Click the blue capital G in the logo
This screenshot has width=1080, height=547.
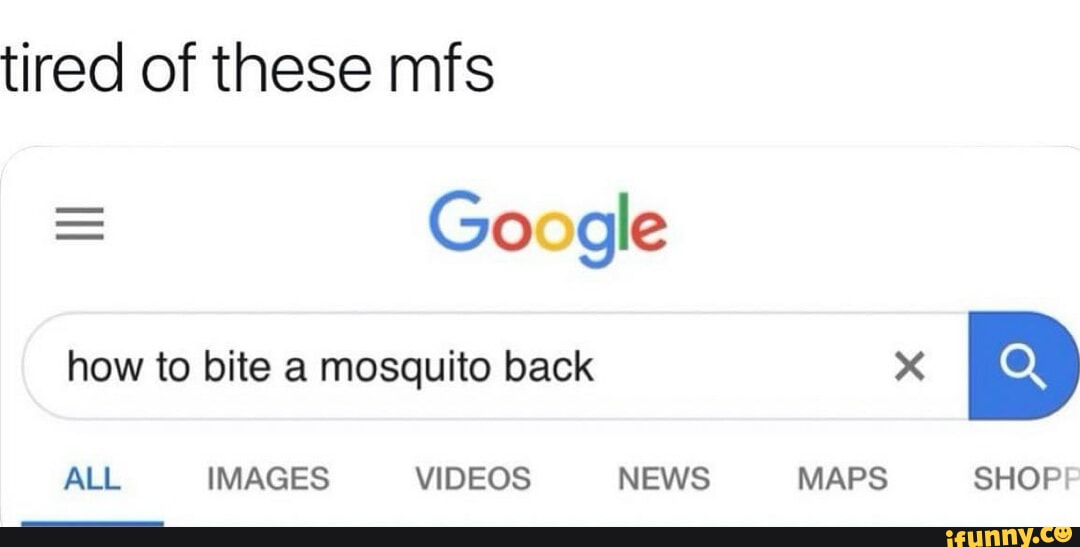(458, 220)
